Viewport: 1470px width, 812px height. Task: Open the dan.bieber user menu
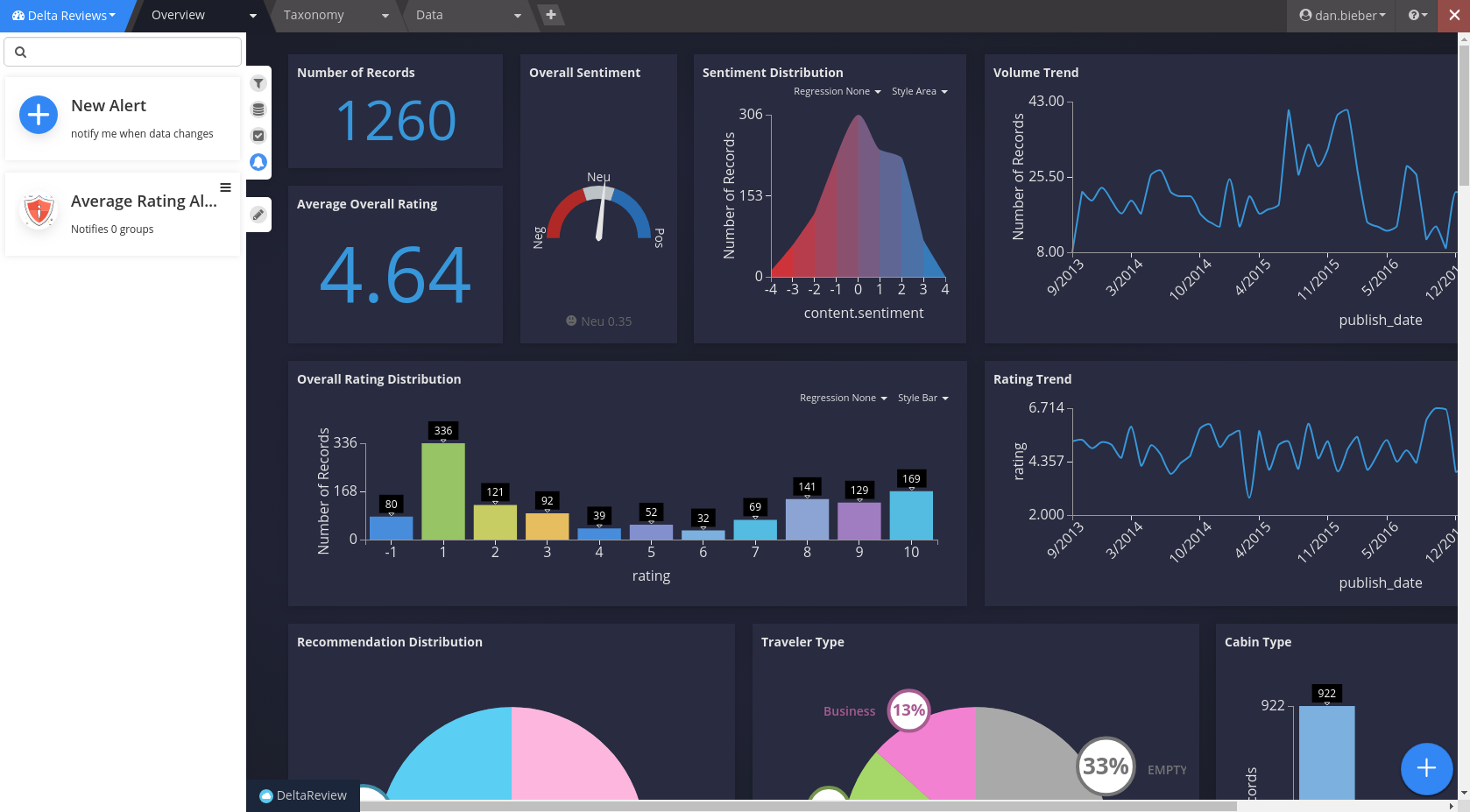(1342, 15)
